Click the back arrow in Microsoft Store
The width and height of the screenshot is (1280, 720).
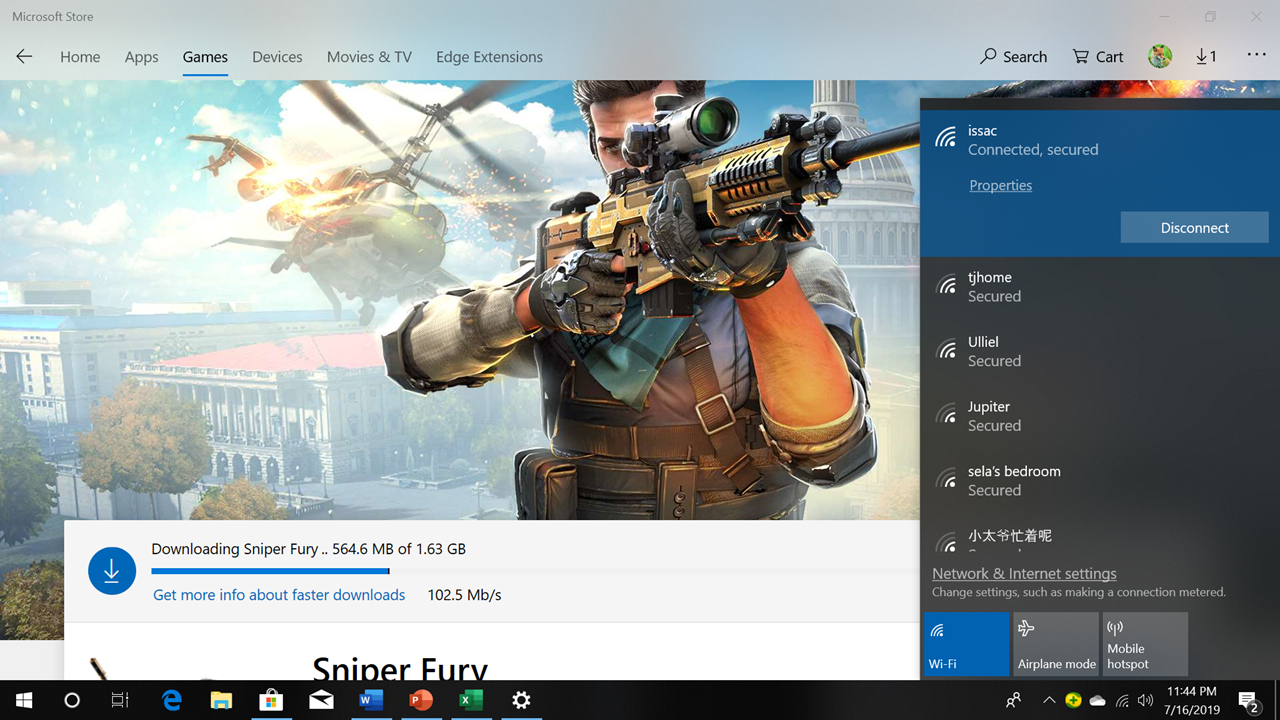point(24,57)
